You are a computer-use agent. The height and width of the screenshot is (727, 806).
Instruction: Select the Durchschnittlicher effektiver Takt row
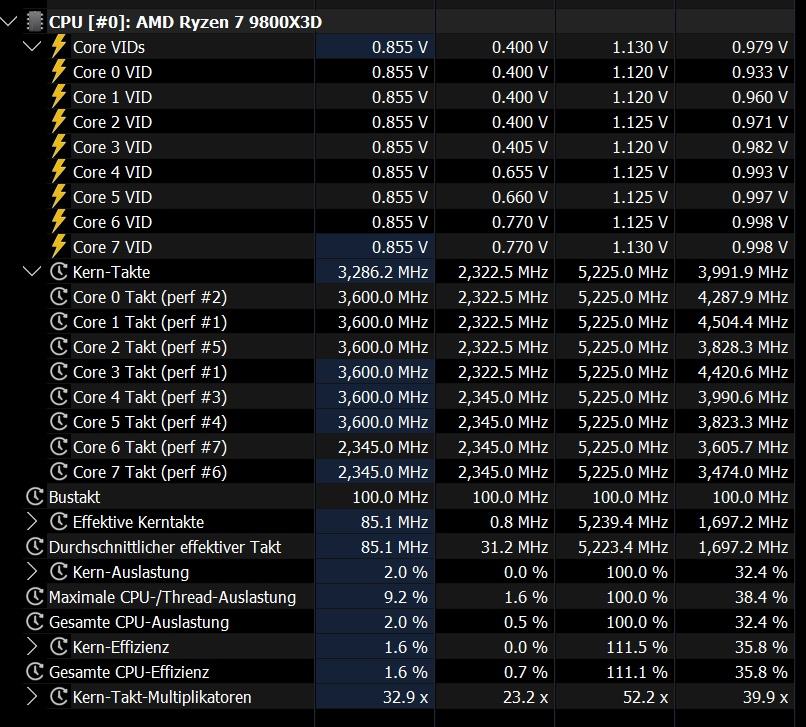(164, 547)
